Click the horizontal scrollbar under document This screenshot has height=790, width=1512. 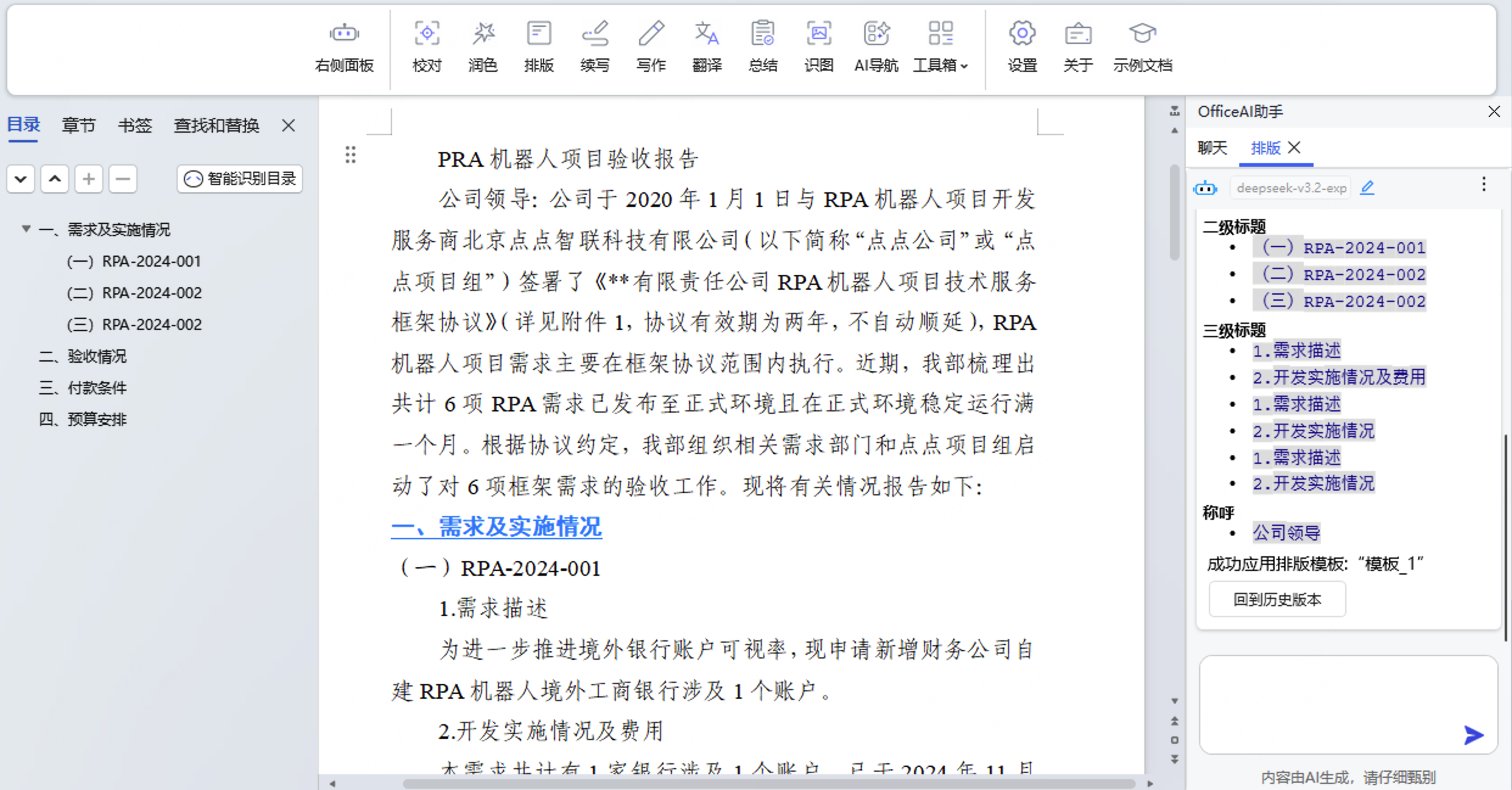pyautogui.click(x=768, y=783)
